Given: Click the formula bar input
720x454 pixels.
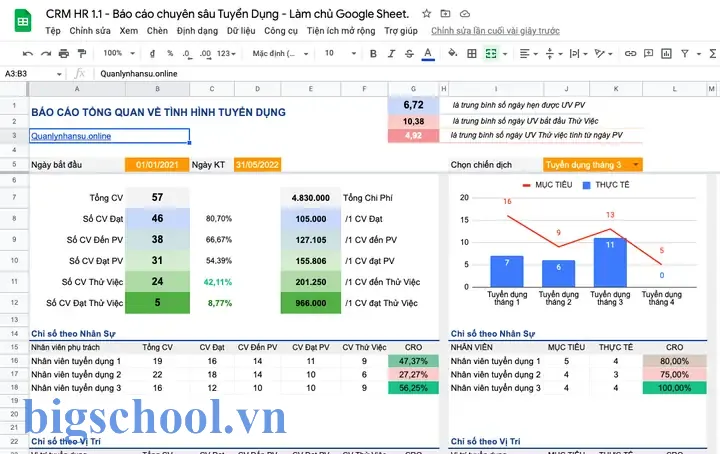Looking at the screenshot, I should 406,73.
